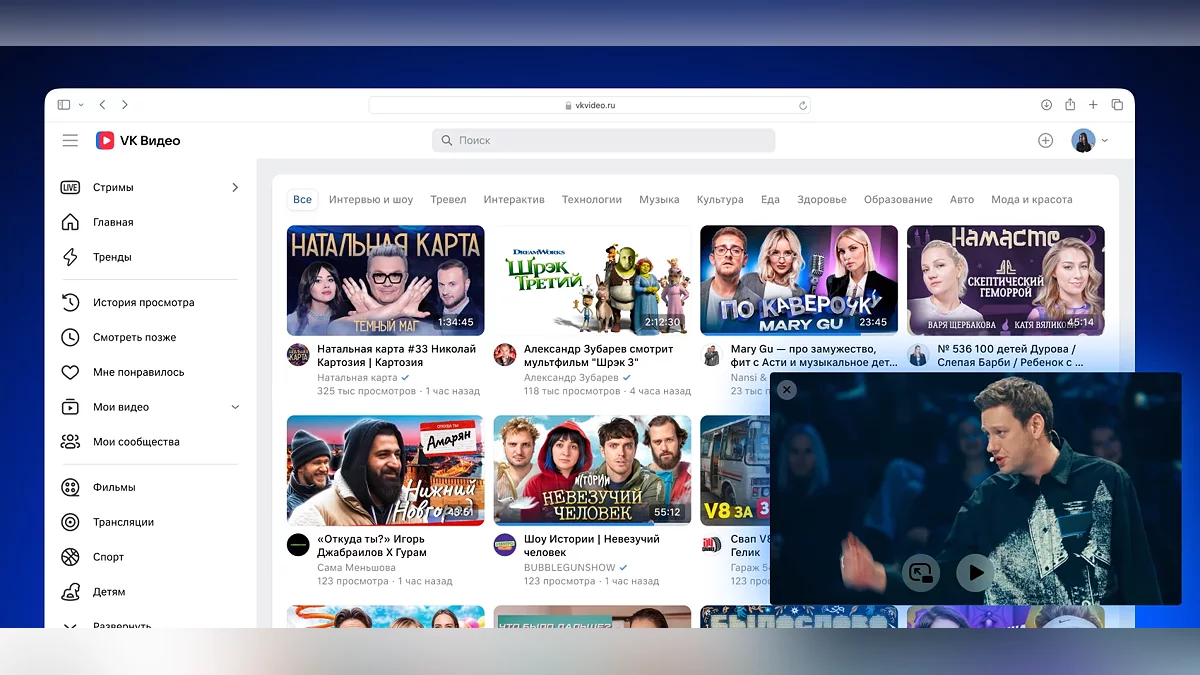Open the Мне понравилось heart icon
The width and height of the screenshot is (1200, 675).
click(70, 372)
